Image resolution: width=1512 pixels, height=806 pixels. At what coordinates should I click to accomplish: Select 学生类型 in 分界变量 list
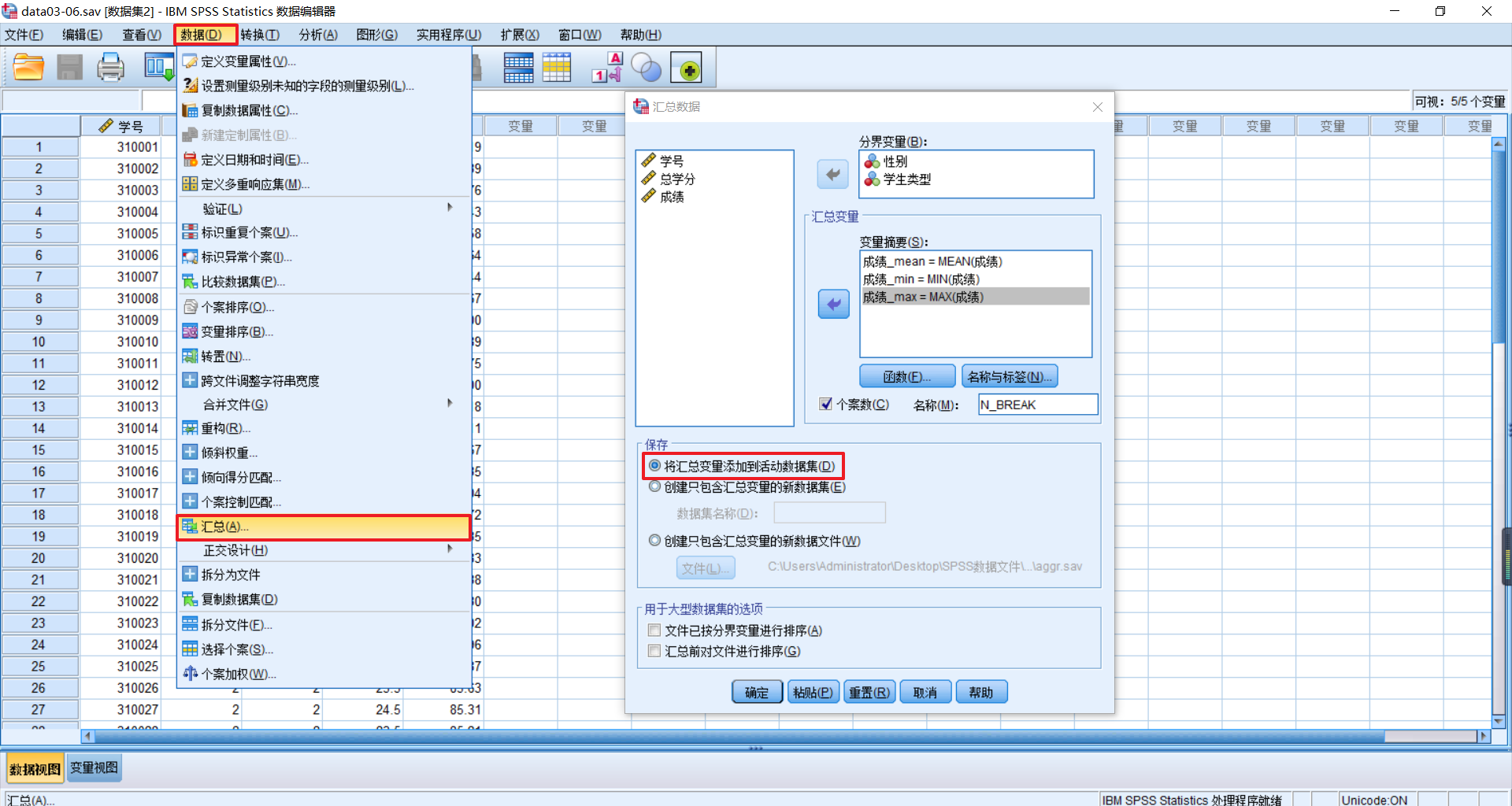click(906, 179)
